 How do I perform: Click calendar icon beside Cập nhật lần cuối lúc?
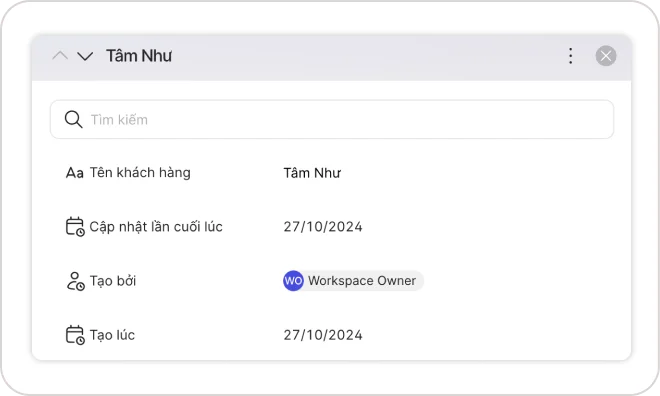click(x=75, y=226)
